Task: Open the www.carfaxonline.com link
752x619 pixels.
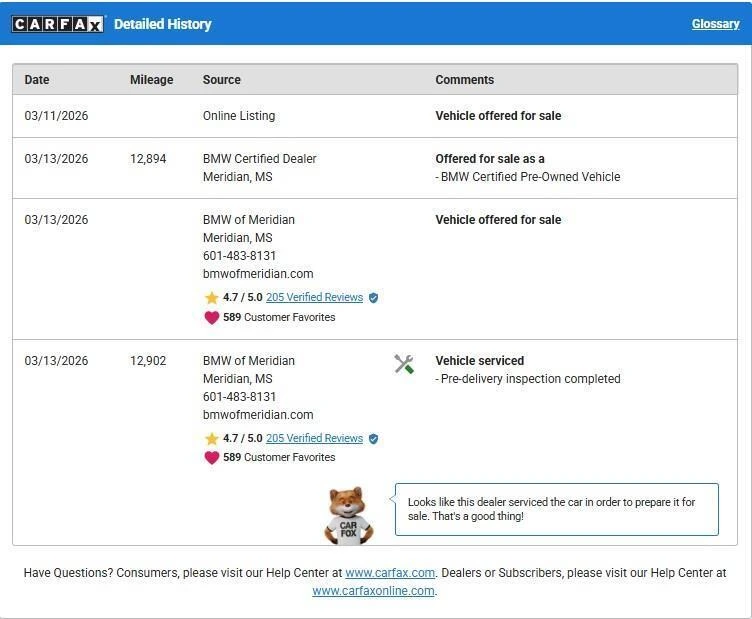Action: pos(373,591)
